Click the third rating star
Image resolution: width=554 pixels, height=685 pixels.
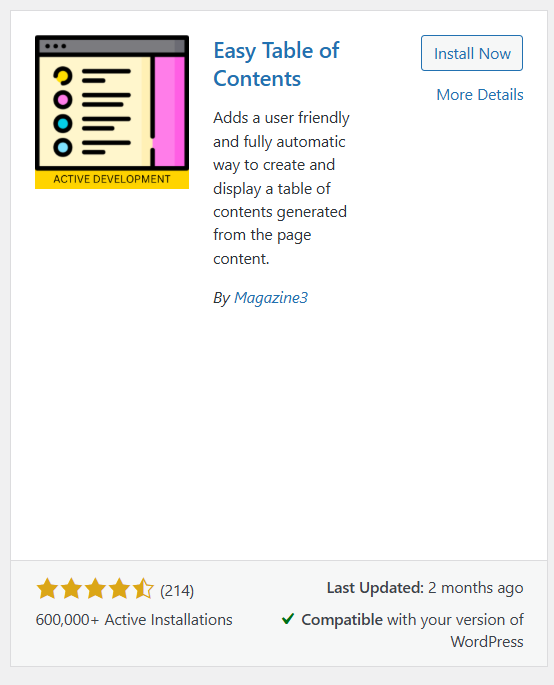(x=95, y=588)
